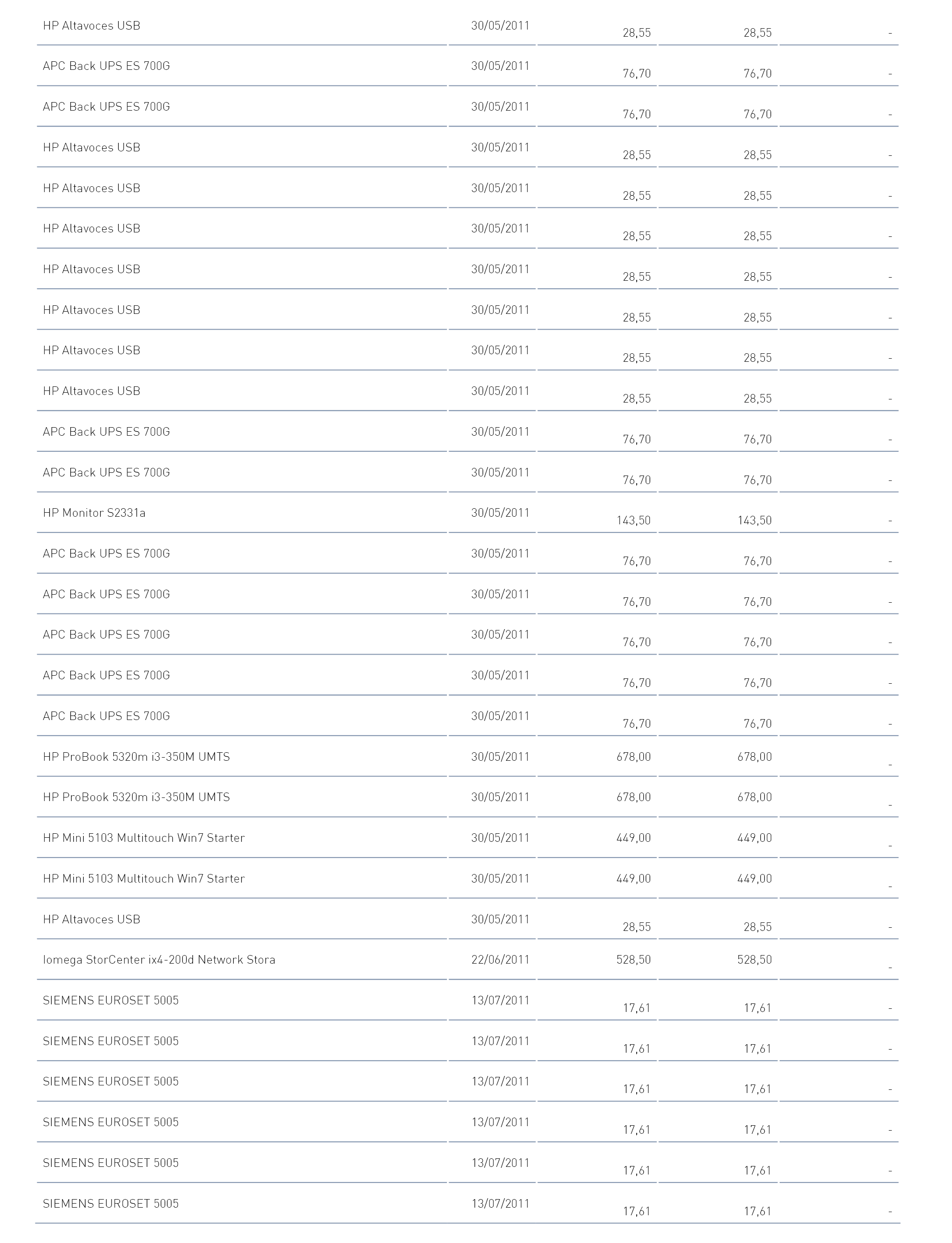Click the 13/07/2011 date of first SIEMENS row
The height and width of the screenshot is (1243, 952).
pos(500,1000)
